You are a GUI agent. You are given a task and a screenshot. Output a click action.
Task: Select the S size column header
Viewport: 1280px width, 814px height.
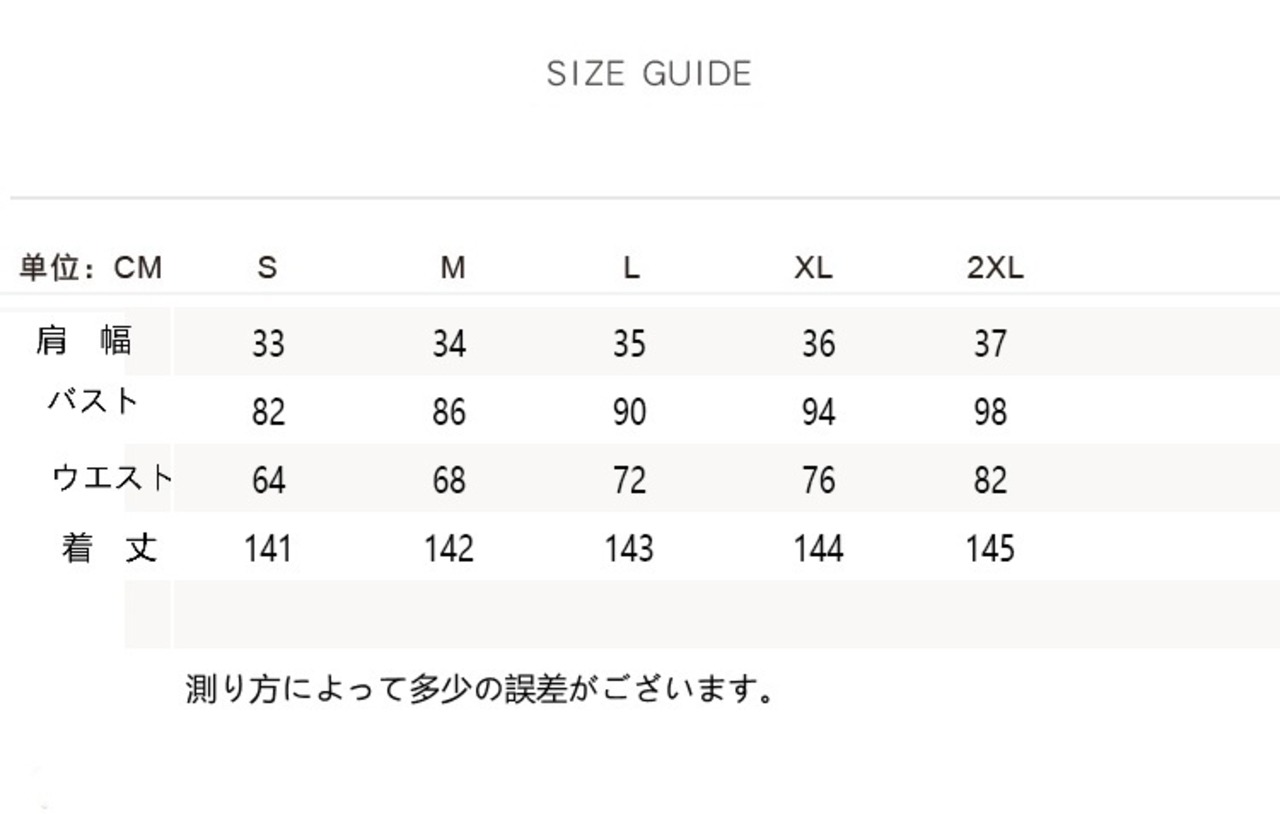267,268
